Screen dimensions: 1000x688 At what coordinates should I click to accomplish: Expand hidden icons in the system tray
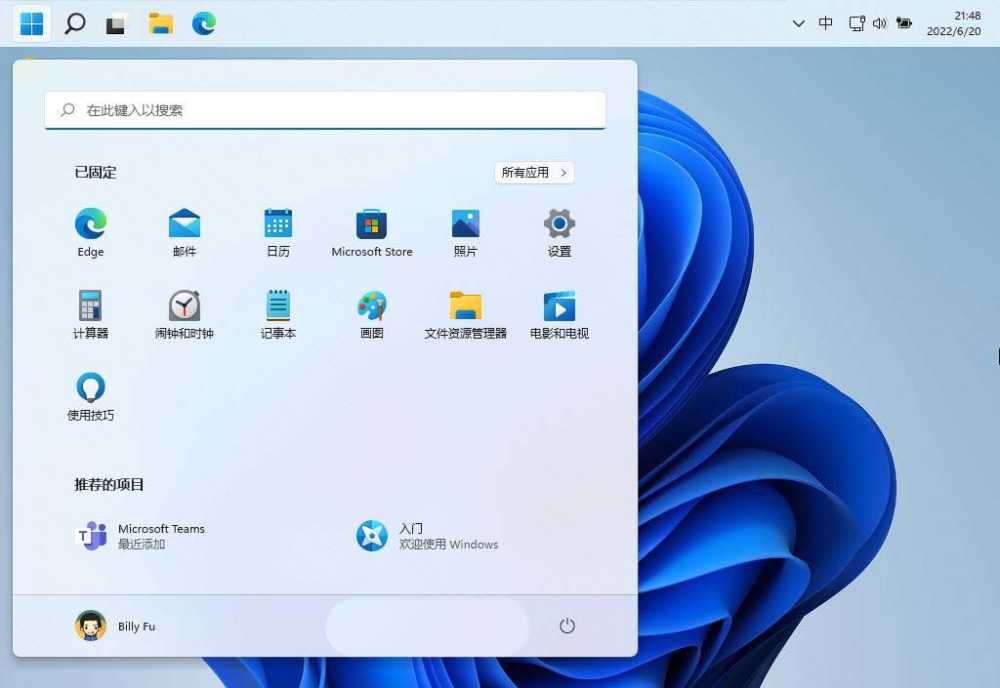[798, 23]
